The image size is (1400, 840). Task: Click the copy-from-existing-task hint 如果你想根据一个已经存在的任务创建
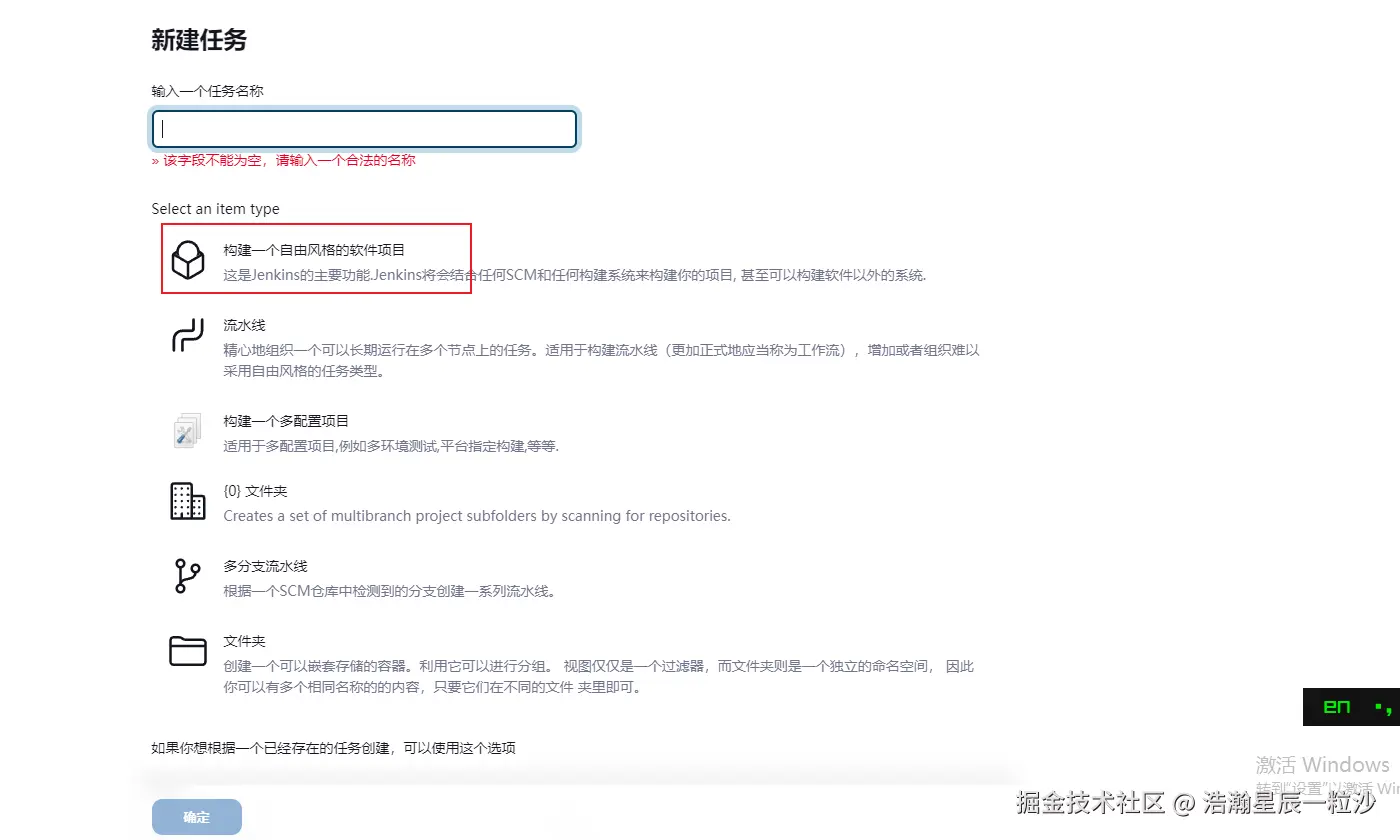[x=334, y=748]
